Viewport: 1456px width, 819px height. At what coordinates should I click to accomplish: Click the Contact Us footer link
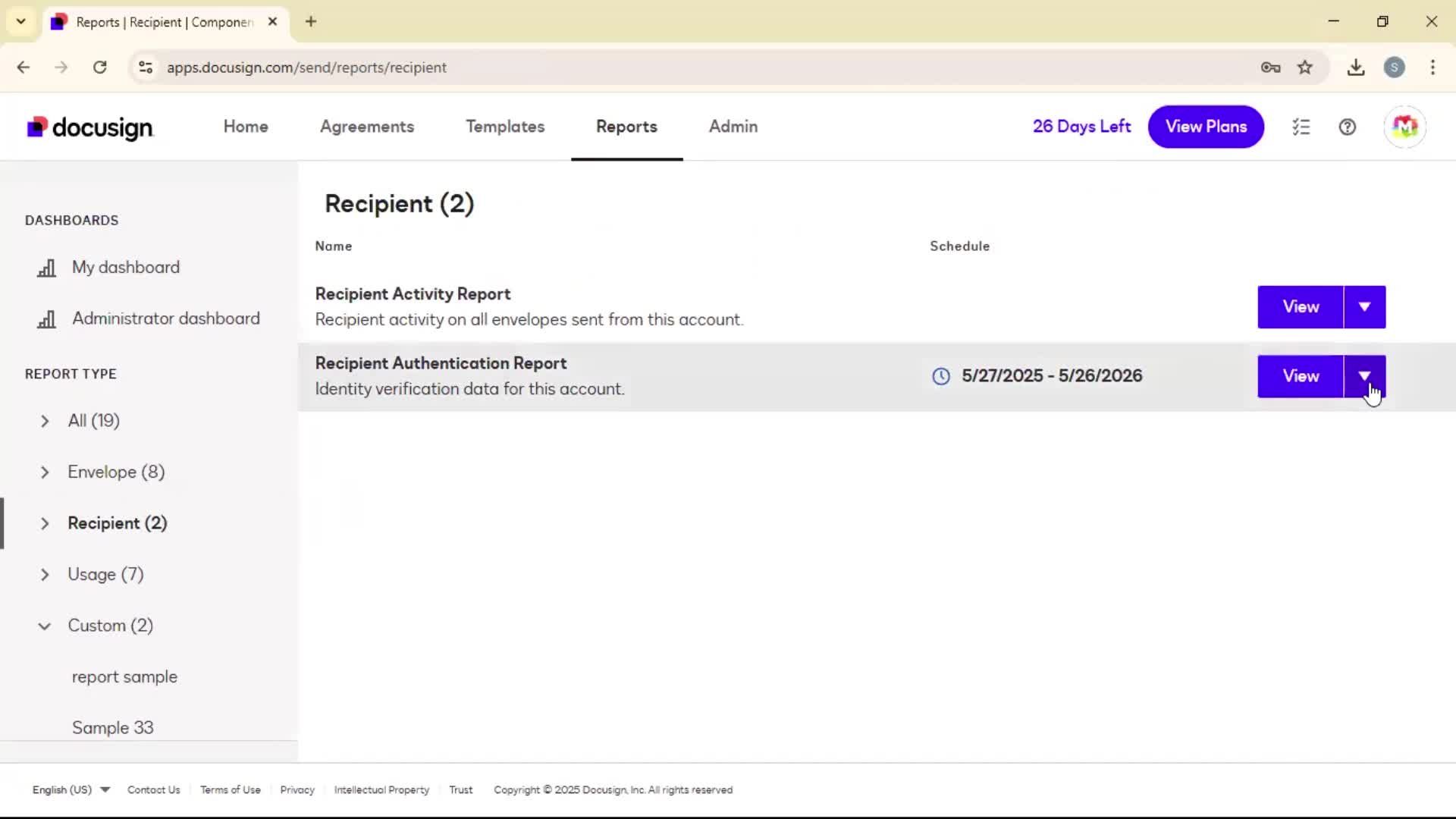click(154, 789)
